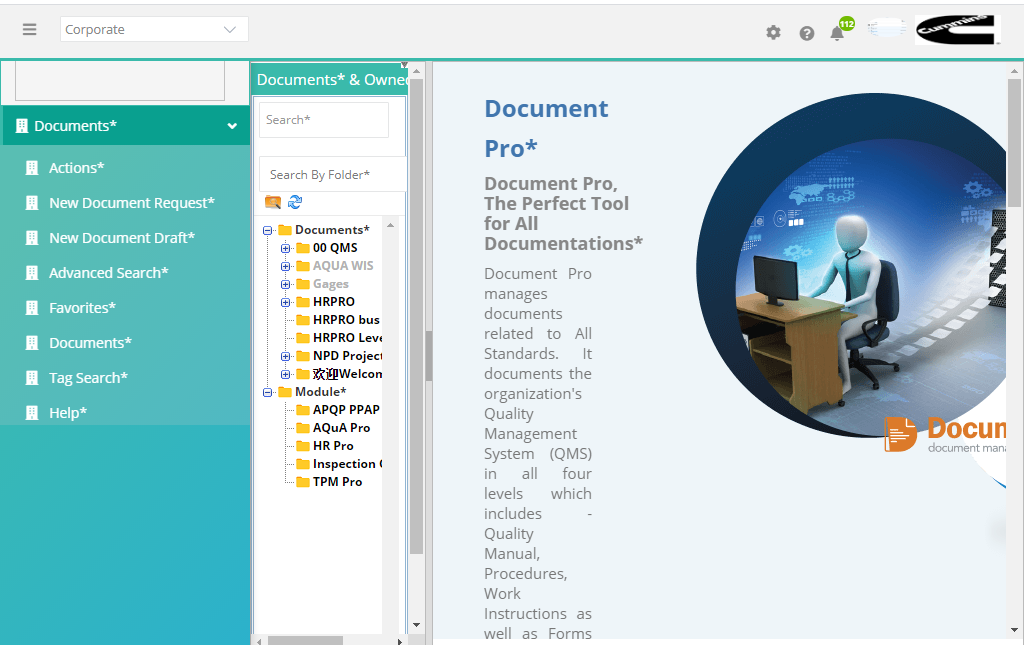This screenshot has height=645, width=1024.
Task: Collapse the Documents* root tree node
Action: pyautogui.click(x=267, y=230)
